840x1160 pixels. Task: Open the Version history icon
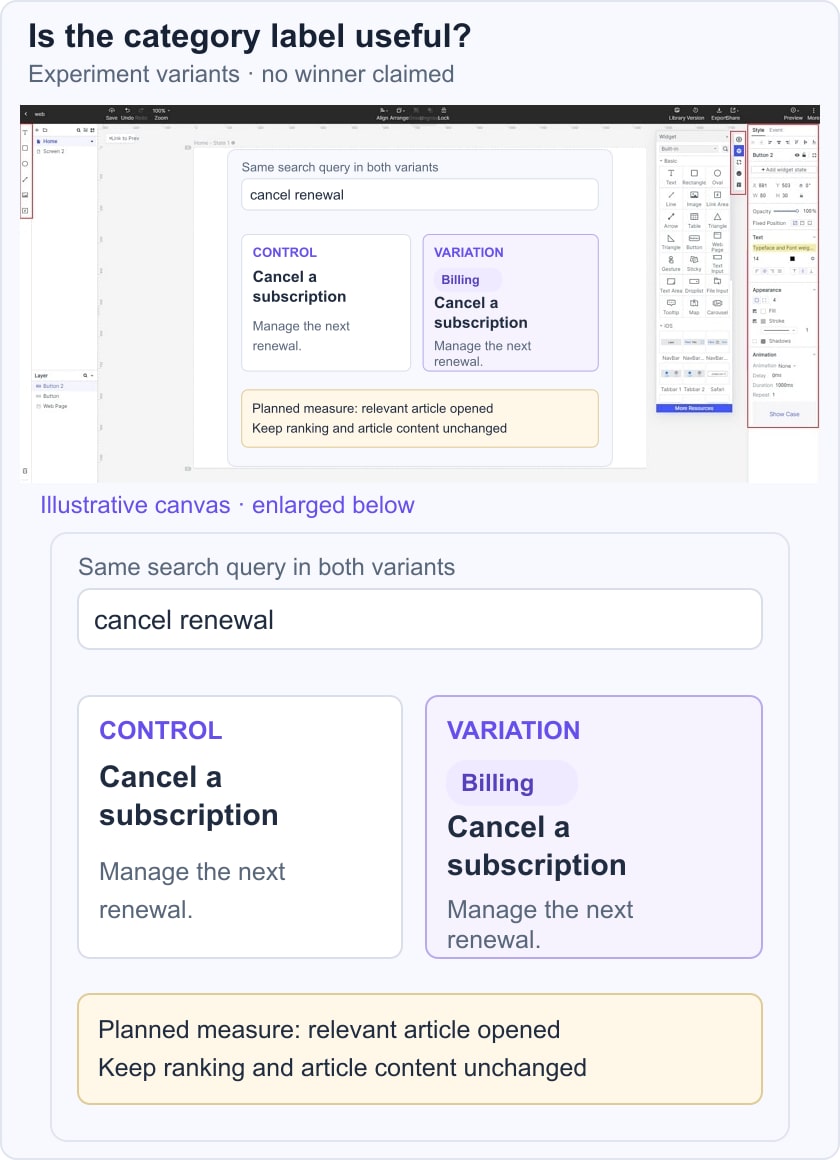[696, 110]
